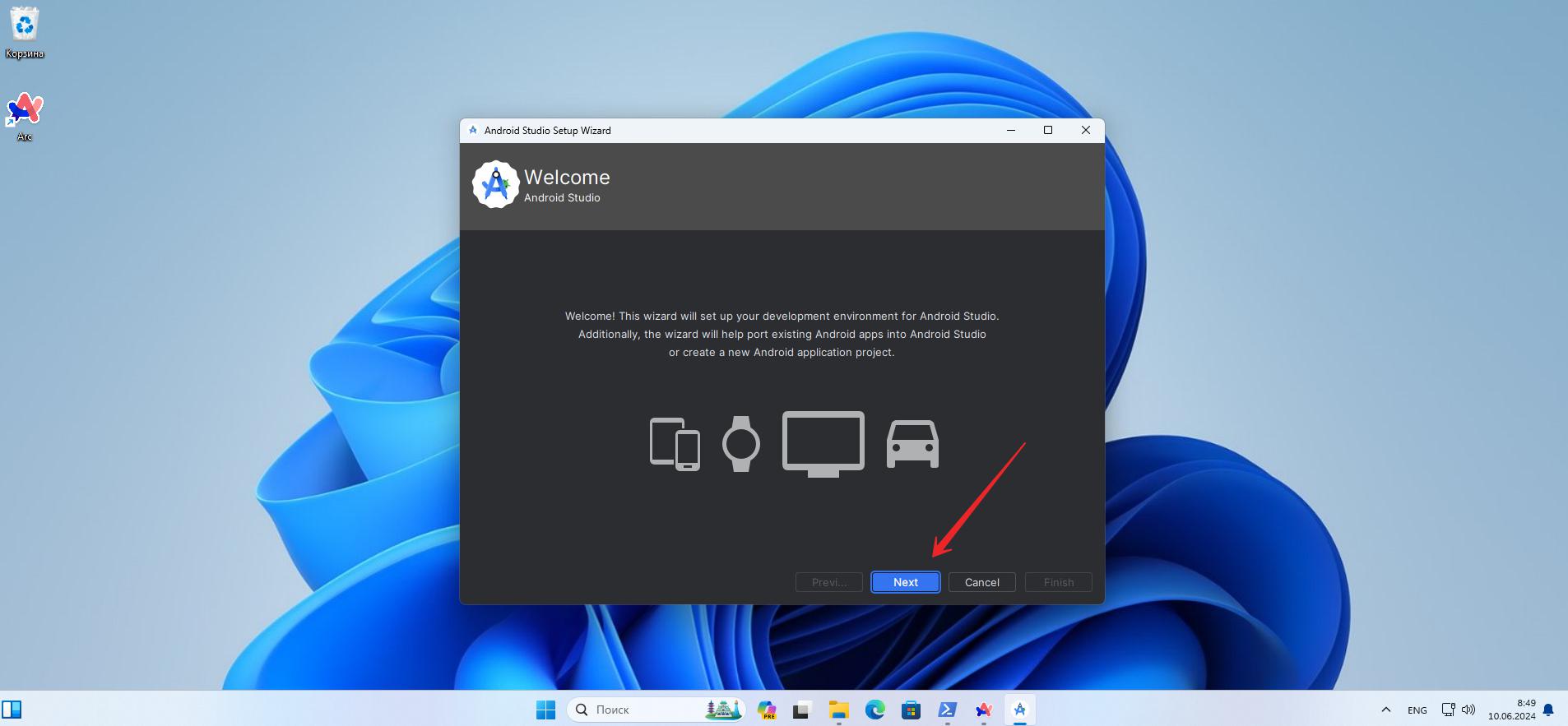The image size is (1568, 726).
Task: Click the Android Studio logo in Welcome header
Action: (x=495, y=185)
